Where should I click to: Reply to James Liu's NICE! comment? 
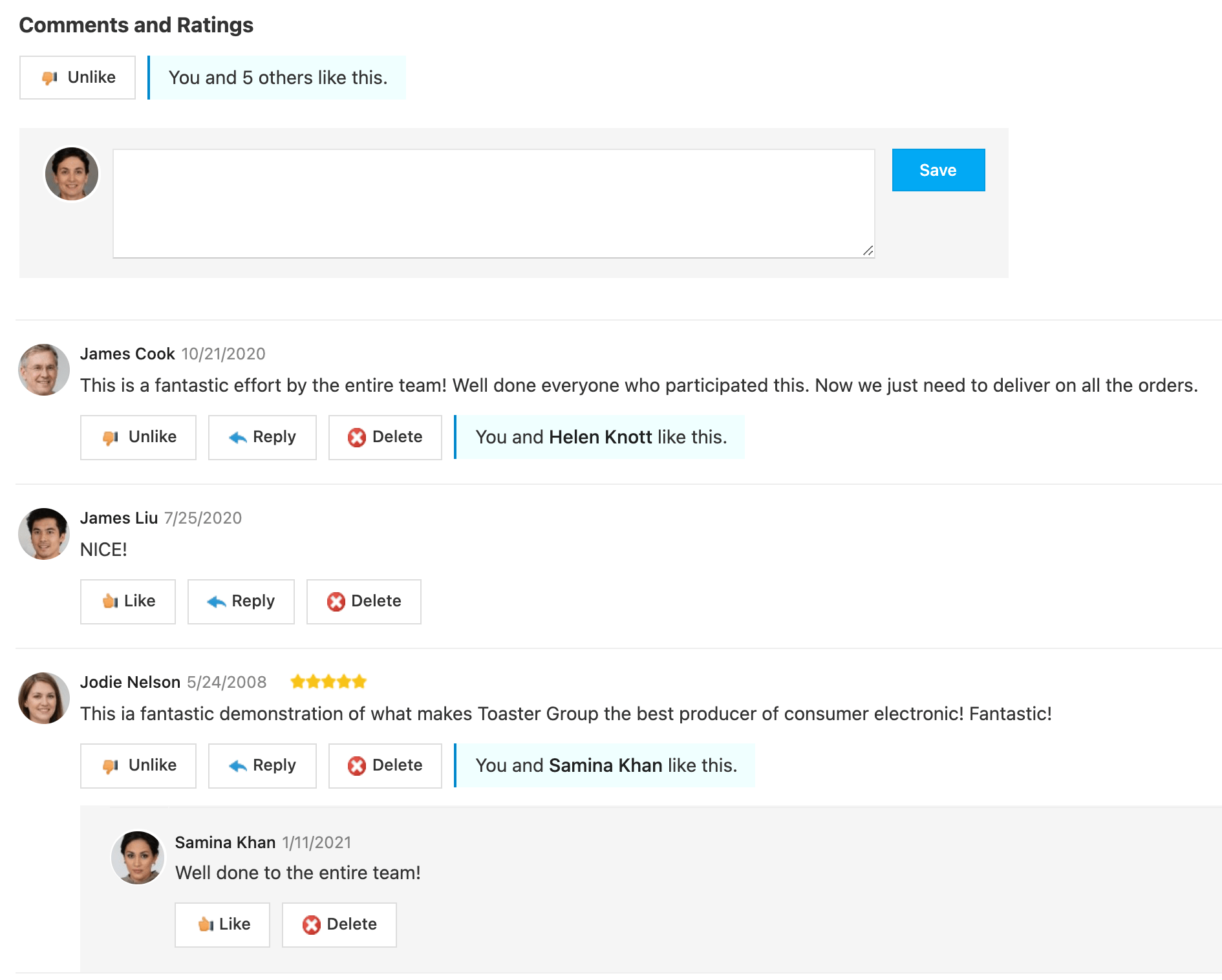[x=241, y=602]
